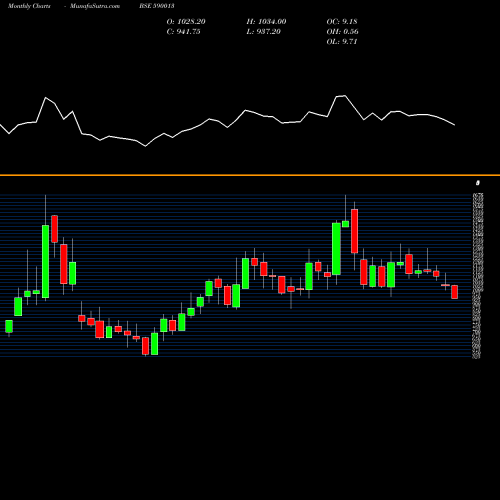The image size is (500, 500).
Task: Click the OL: 9.71 value
Action: click(342, 42)
